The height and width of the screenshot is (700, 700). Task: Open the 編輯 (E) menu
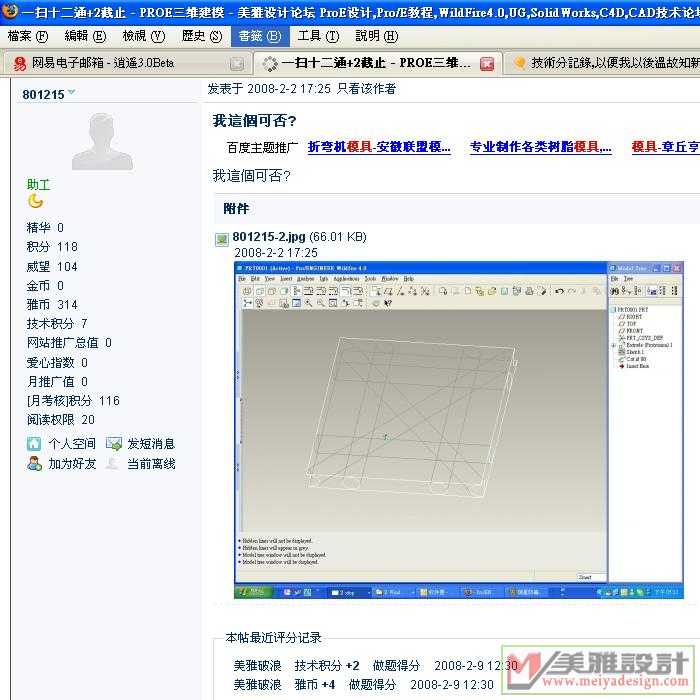tap(85, 36)
